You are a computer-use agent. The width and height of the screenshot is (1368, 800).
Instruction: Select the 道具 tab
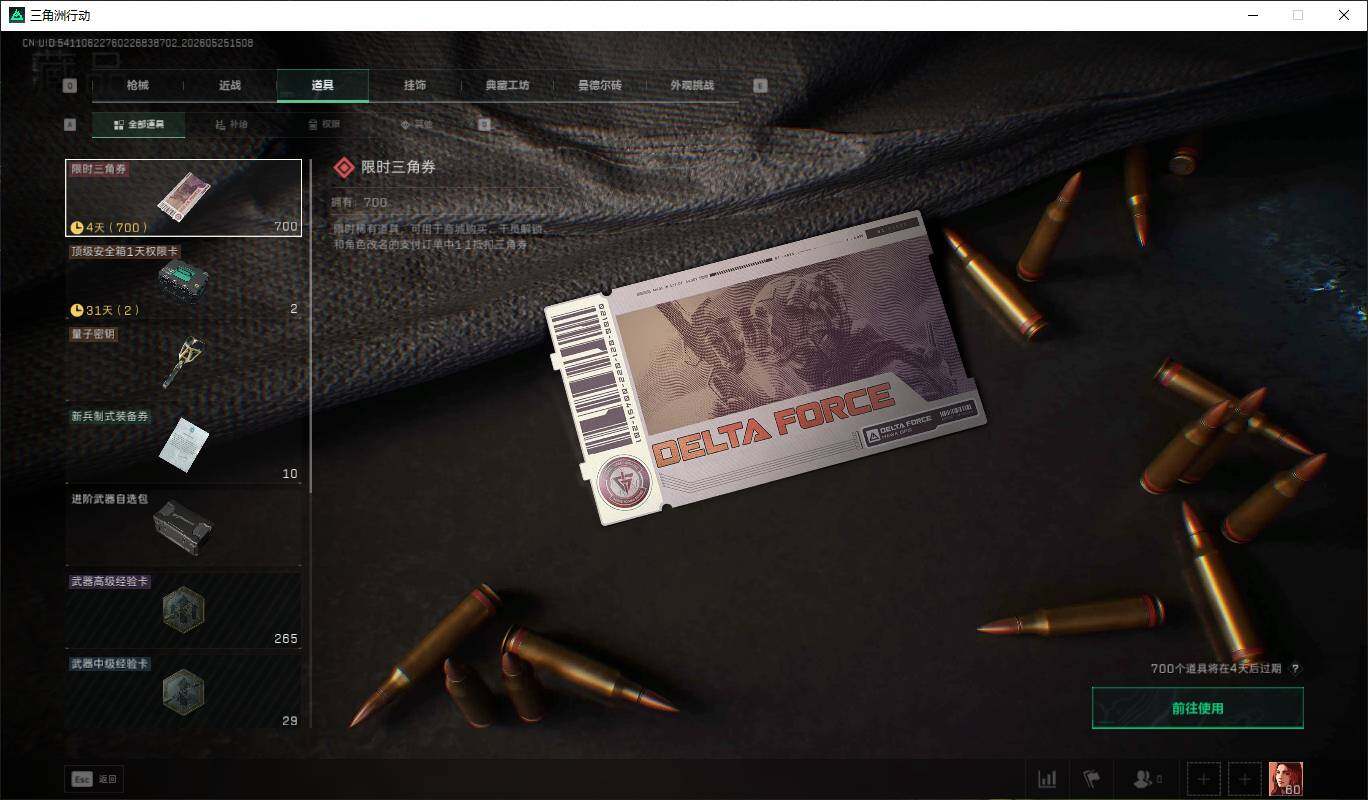[322, 86]
